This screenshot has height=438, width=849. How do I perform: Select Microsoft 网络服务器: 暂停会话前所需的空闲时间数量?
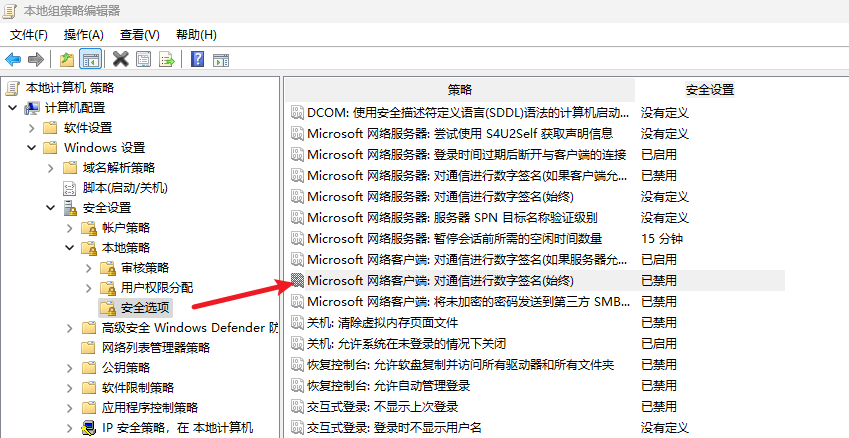(455, 238)
